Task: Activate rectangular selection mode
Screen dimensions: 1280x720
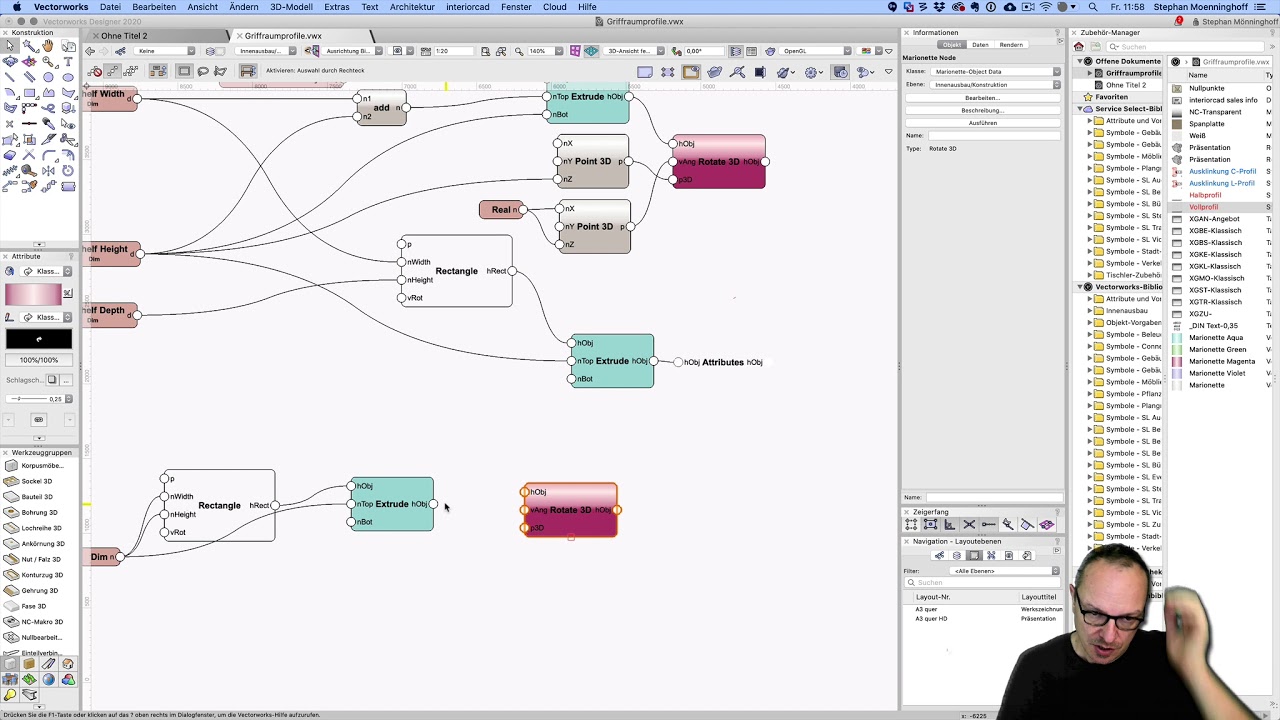Action: [184, 71]
